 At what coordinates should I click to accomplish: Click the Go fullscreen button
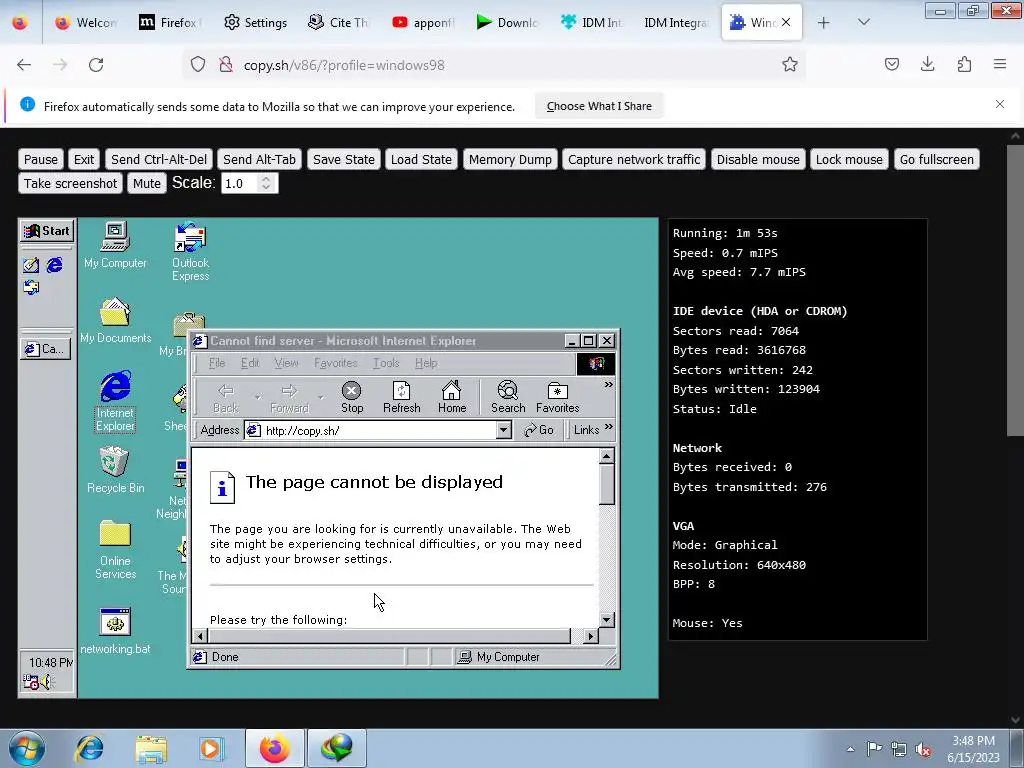[x=936, y=159]
